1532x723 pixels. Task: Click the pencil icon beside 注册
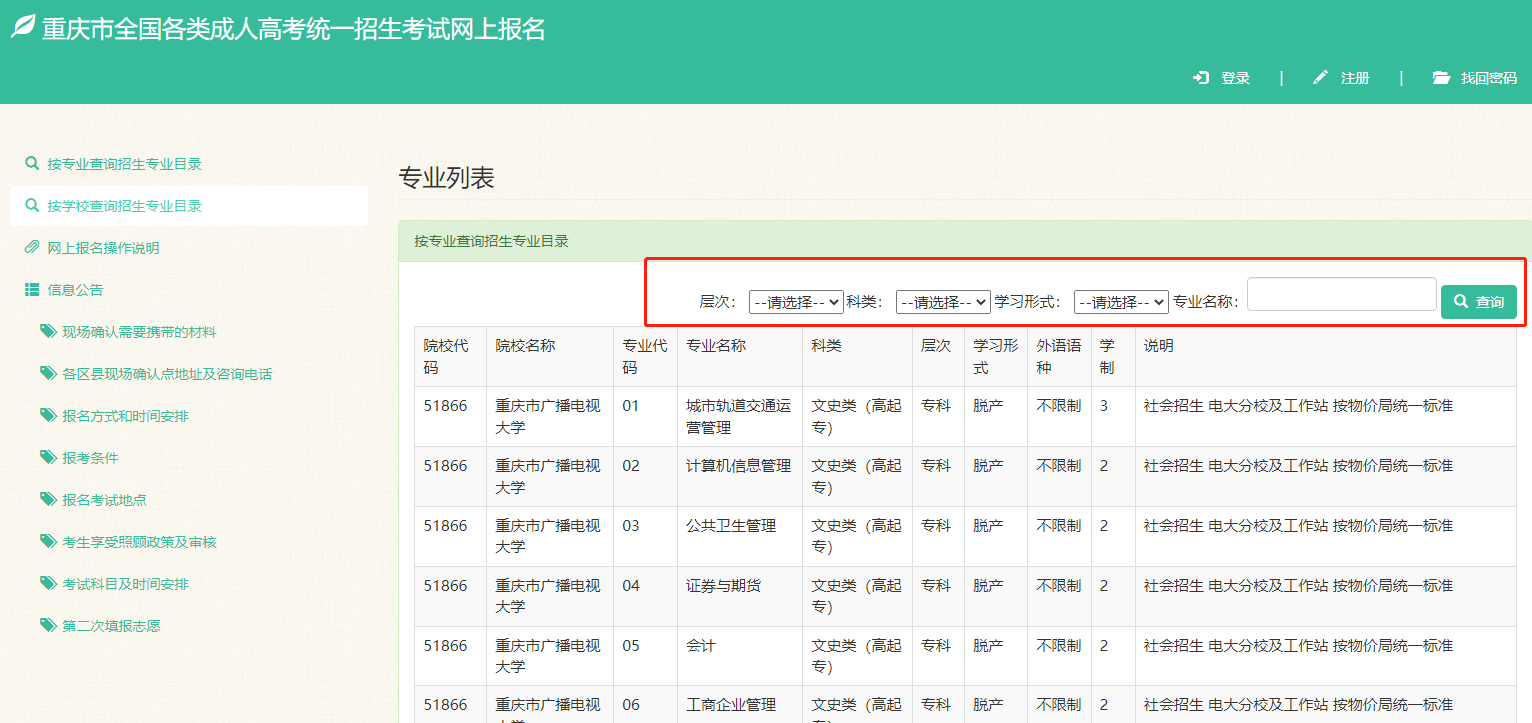pos(1320,78)
